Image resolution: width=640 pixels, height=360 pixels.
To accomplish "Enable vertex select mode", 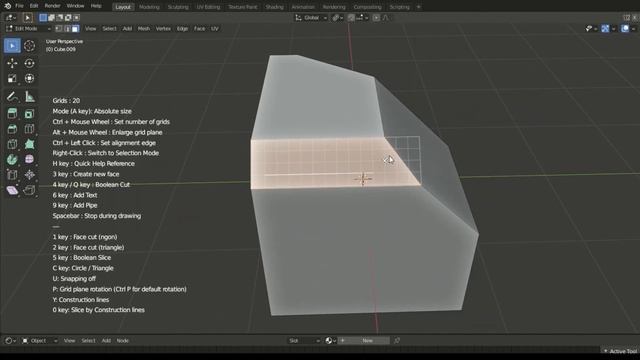I will coord(59,29).
